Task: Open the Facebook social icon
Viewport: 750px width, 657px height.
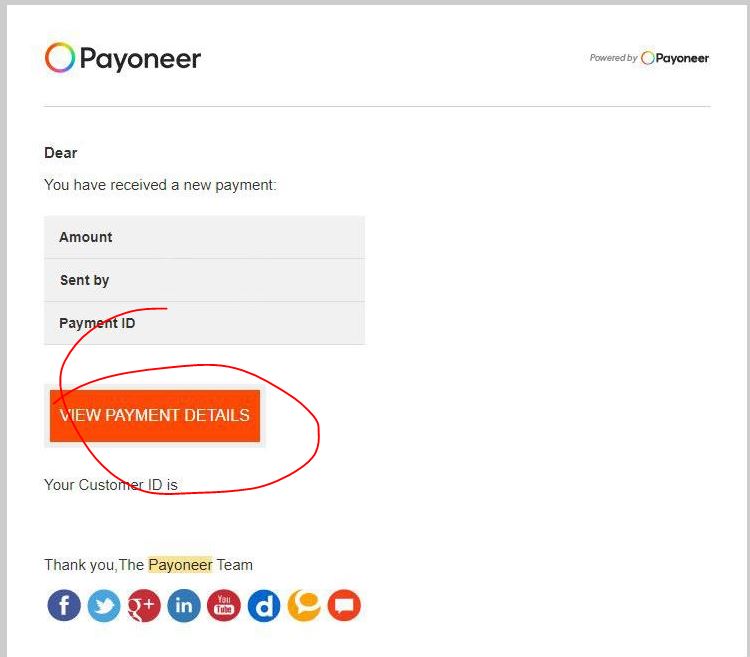Action: tap(64, 605)
